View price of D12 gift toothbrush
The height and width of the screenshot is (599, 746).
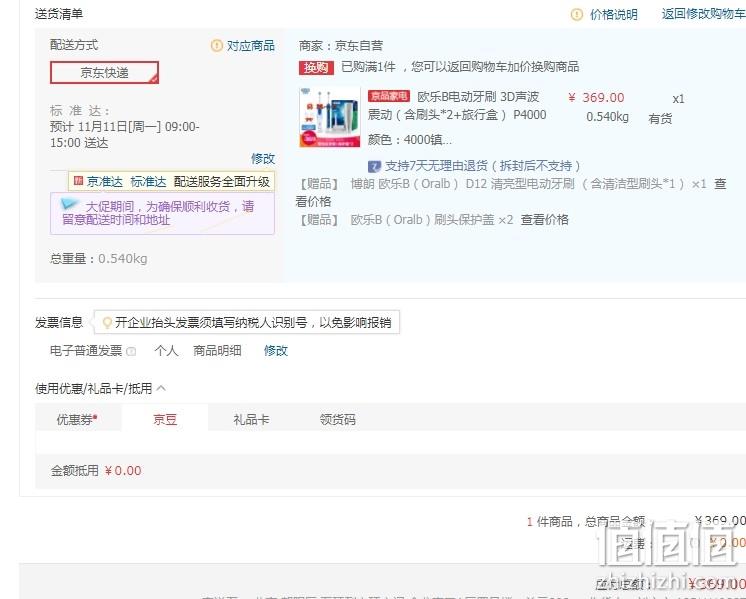click(x=511, y=193)
